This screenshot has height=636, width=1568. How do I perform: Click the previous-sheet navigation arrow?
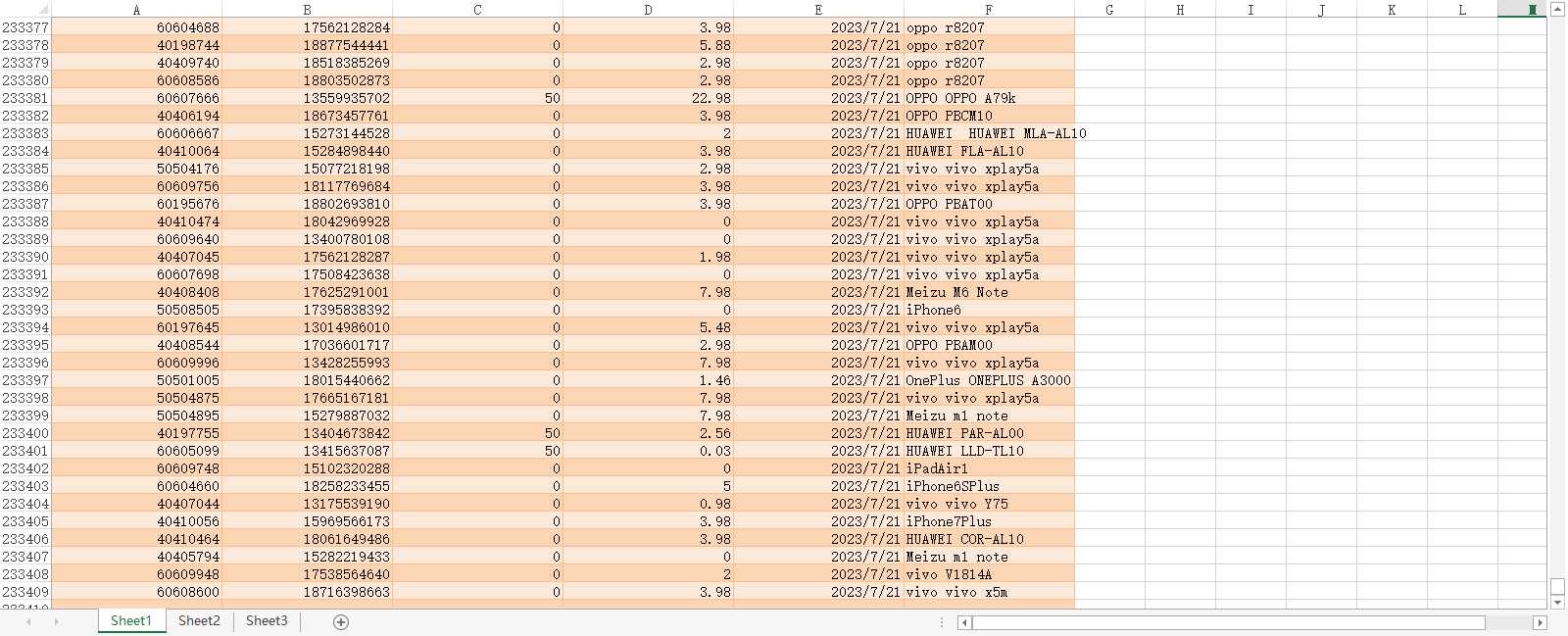coord(29,622)
